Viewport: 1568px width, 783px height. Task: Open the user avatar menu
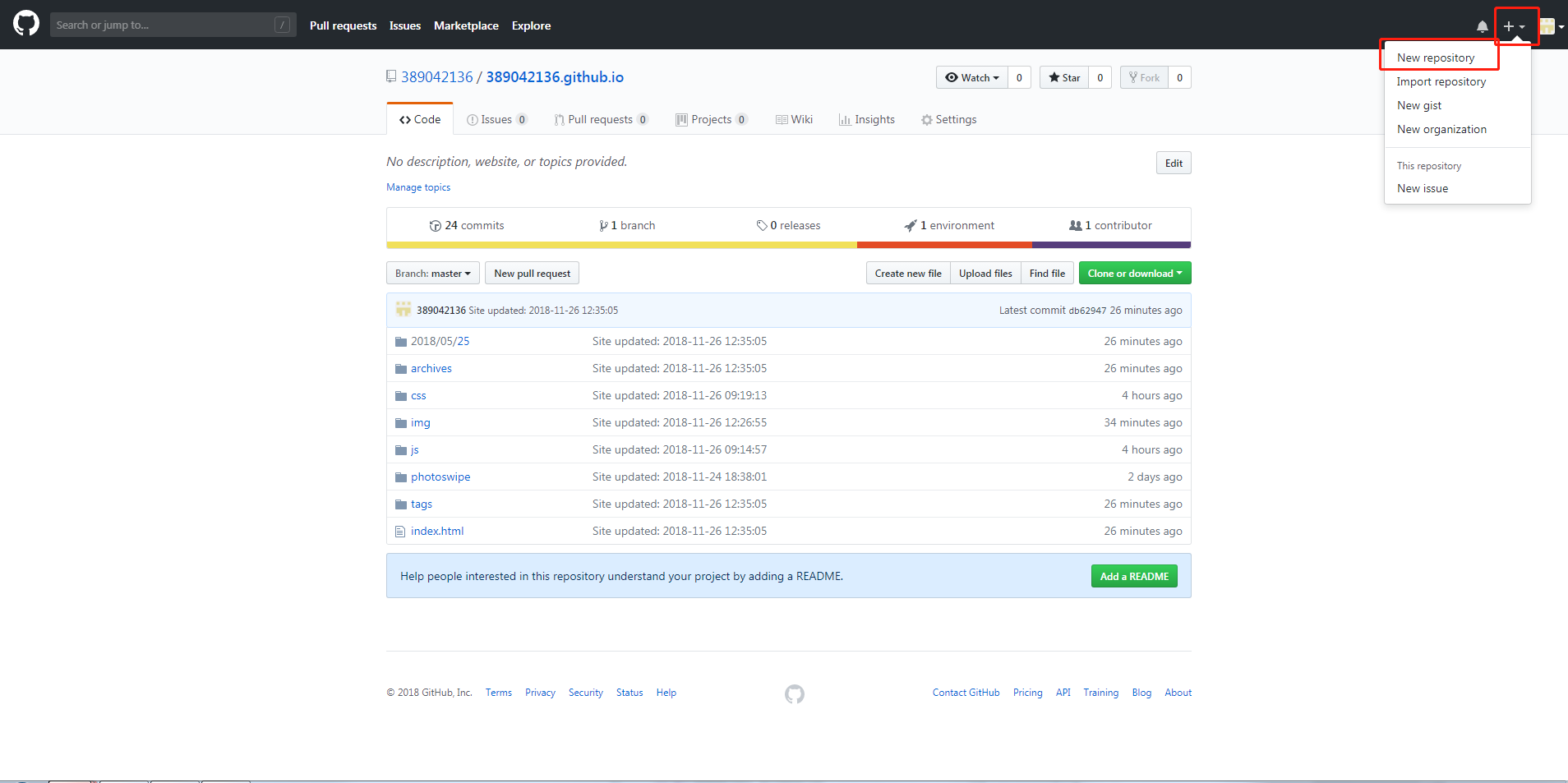coord(1551,26)
